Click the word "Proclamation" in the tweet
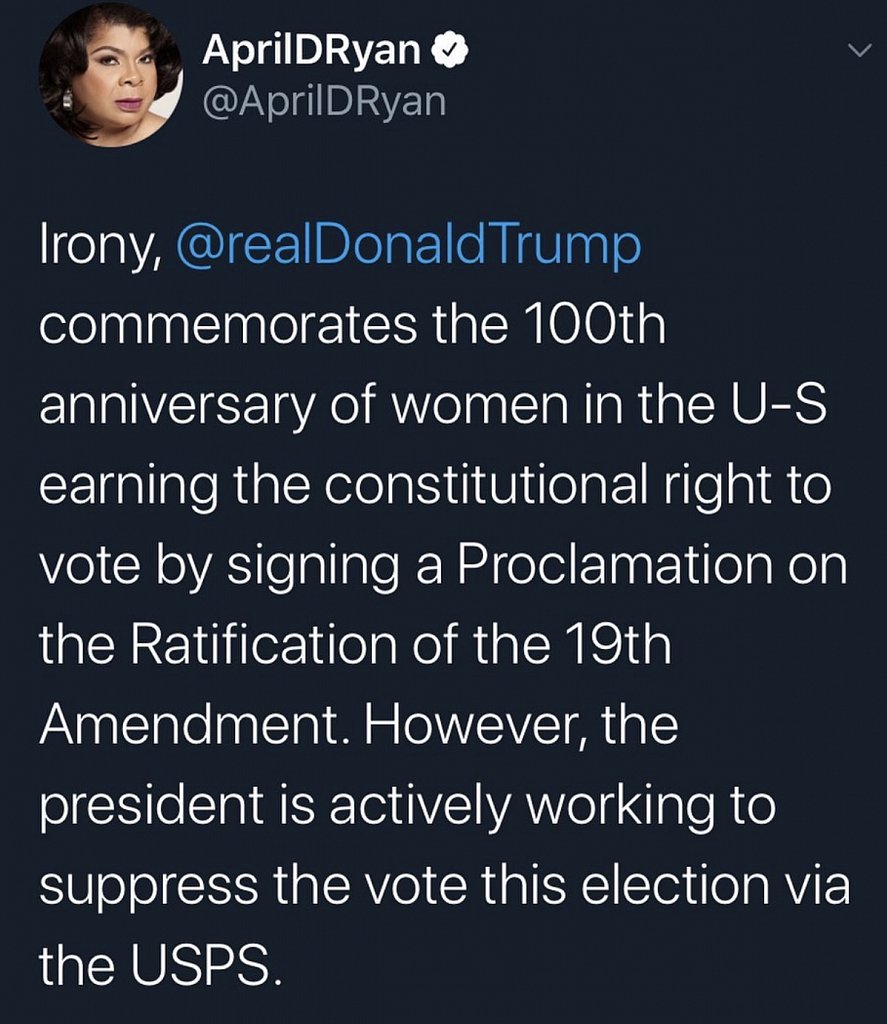 click(x=613, y=567)
